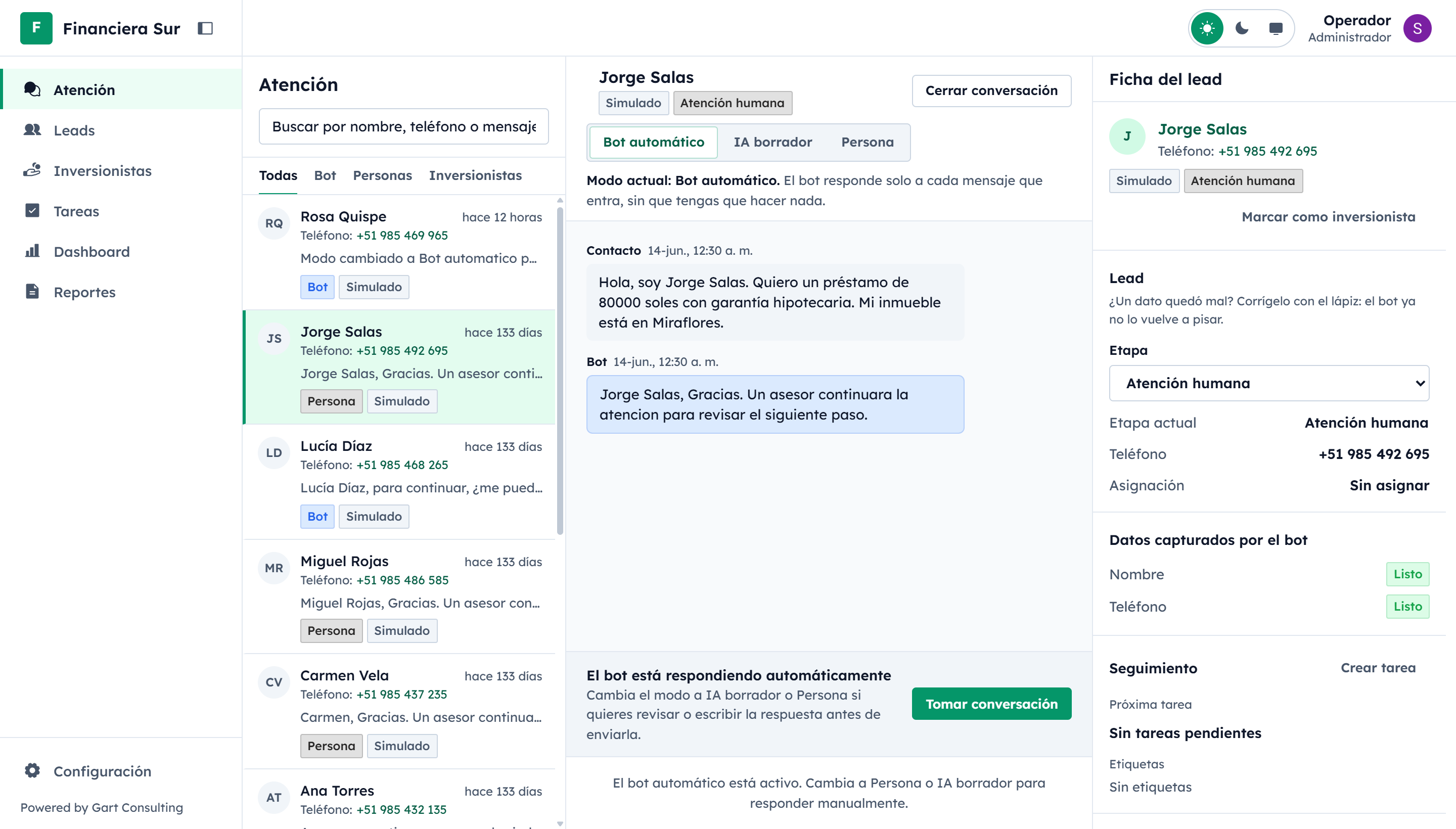Open Leads via its people icon
Viewport: 1456px width, 829px height.
coord(32,130)
